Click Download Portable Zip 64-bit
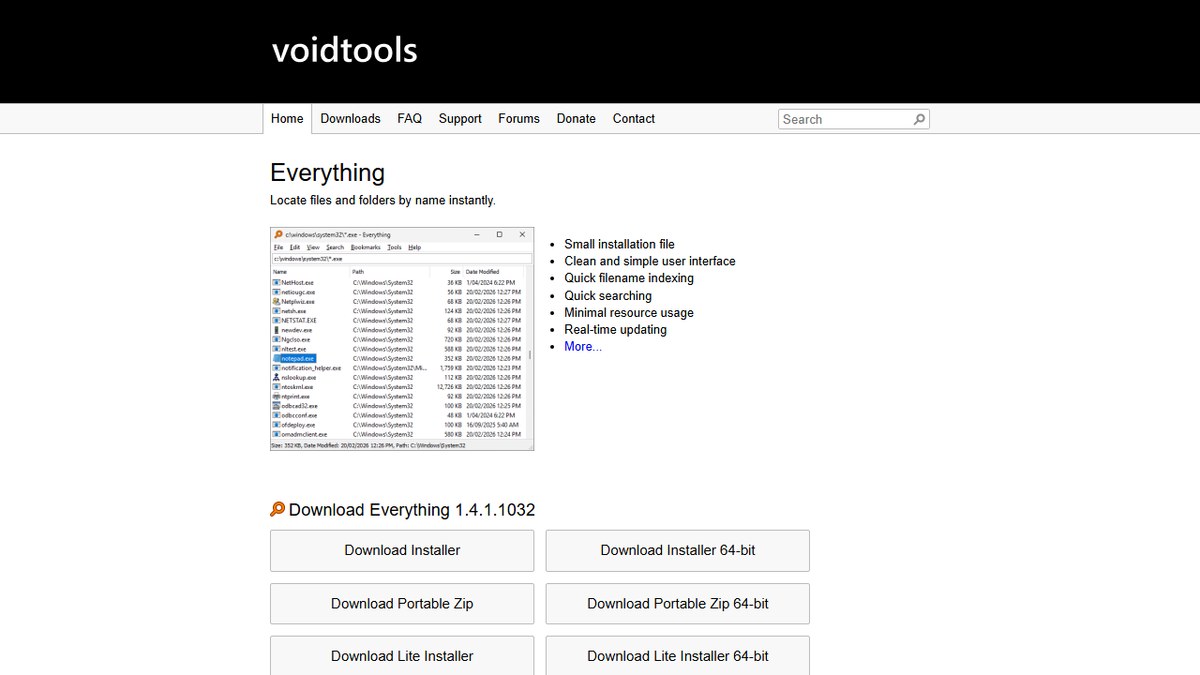 (678, 603)
